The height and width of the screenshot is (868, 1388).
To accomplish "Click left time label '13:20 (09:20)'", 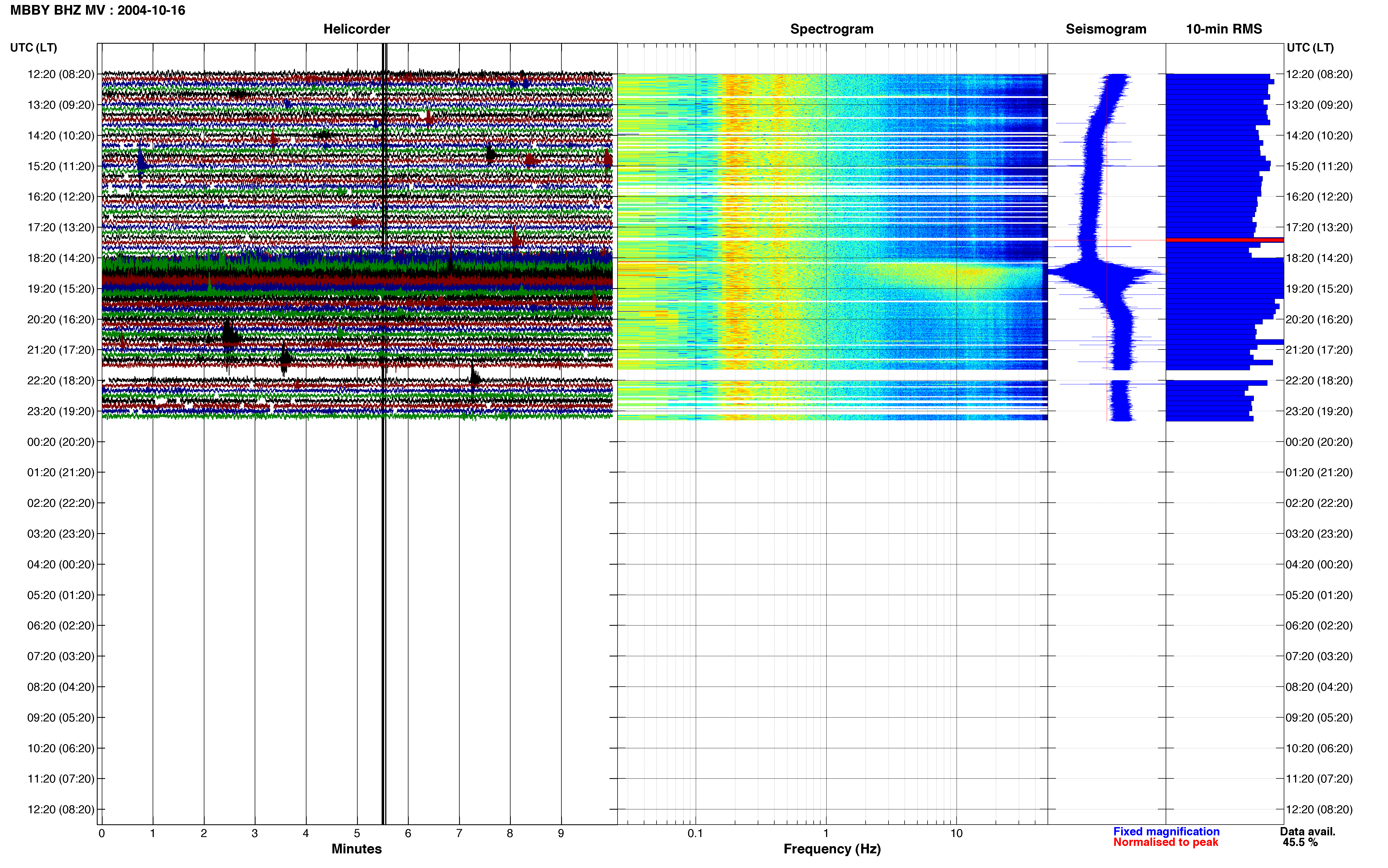I will 61,105.
